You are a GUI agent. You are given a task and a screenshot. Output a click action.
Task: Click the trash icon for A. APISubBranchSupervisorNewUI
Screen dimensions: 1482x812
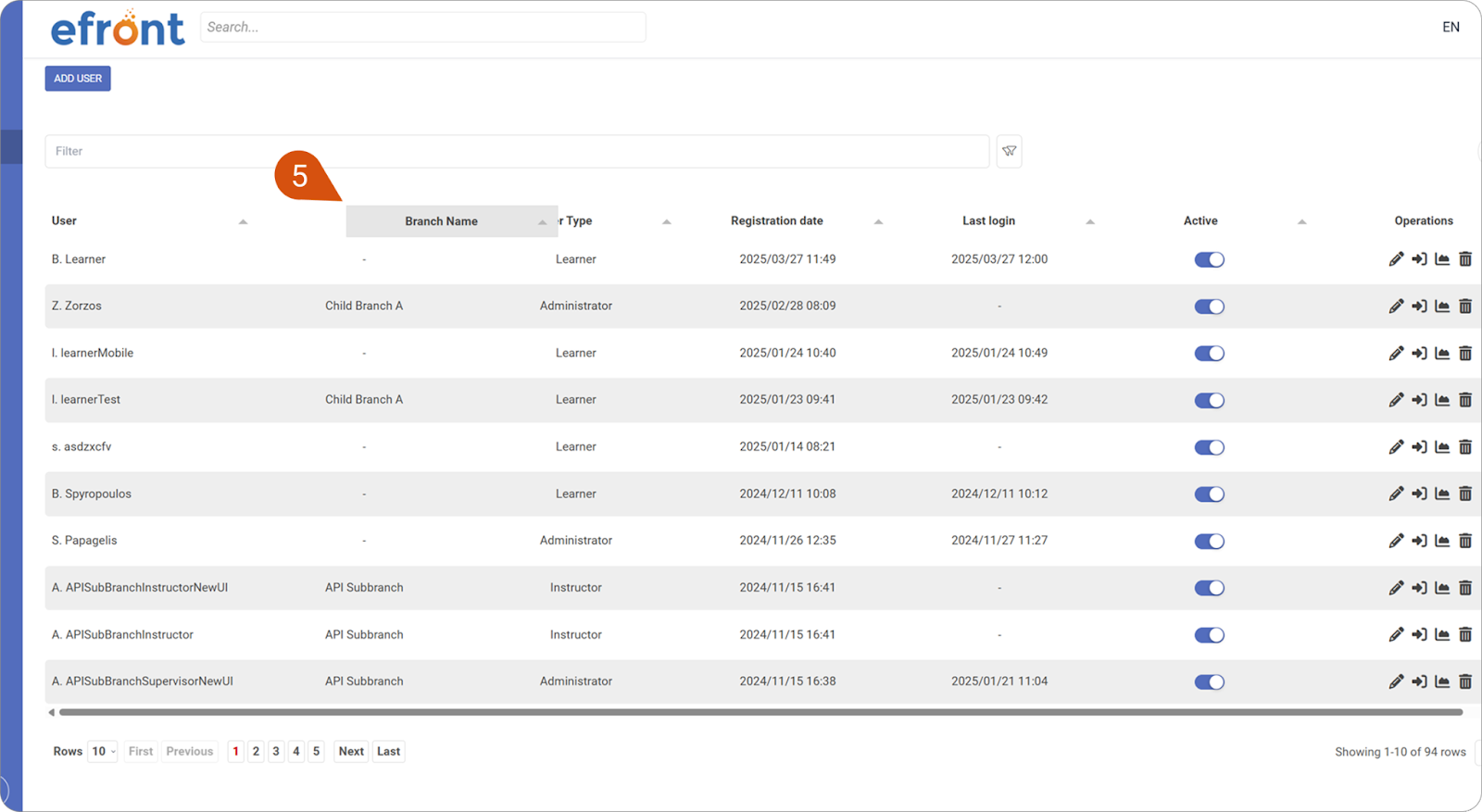click(1465, 681)
